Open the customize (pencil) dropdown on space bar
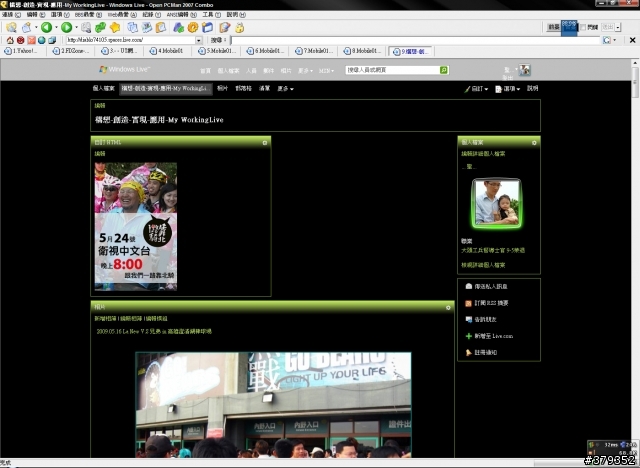640x468 pixels. click(x=476, y=89)
